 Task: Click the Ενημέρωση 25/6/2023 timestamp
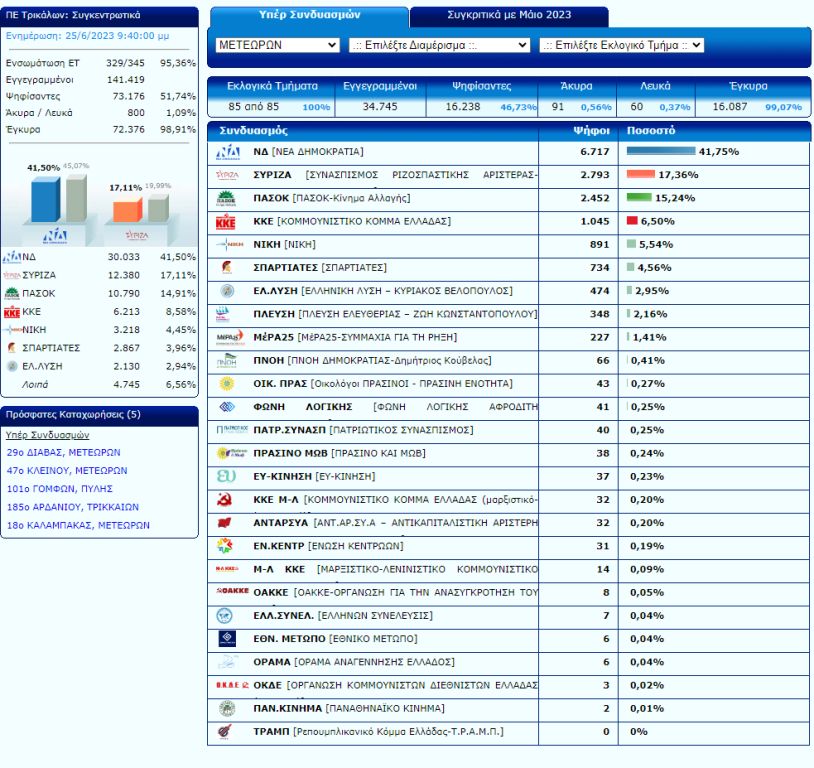(87, 36)
